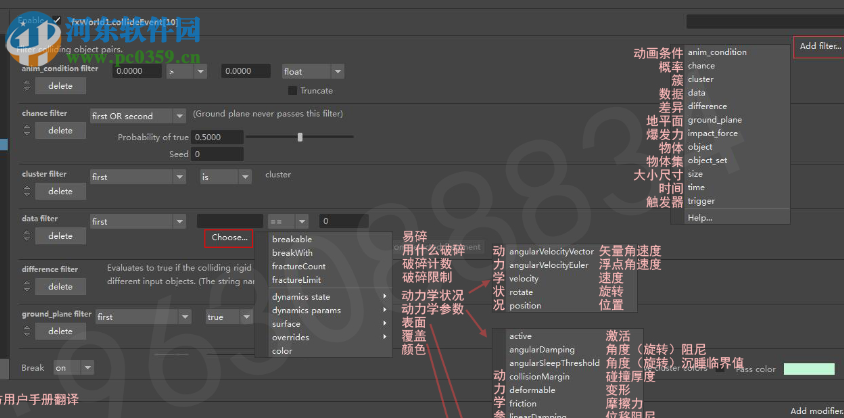Click the reorder arrows of ground_plane filter
This screenshot has height=418, width=844.
[26, 331]
